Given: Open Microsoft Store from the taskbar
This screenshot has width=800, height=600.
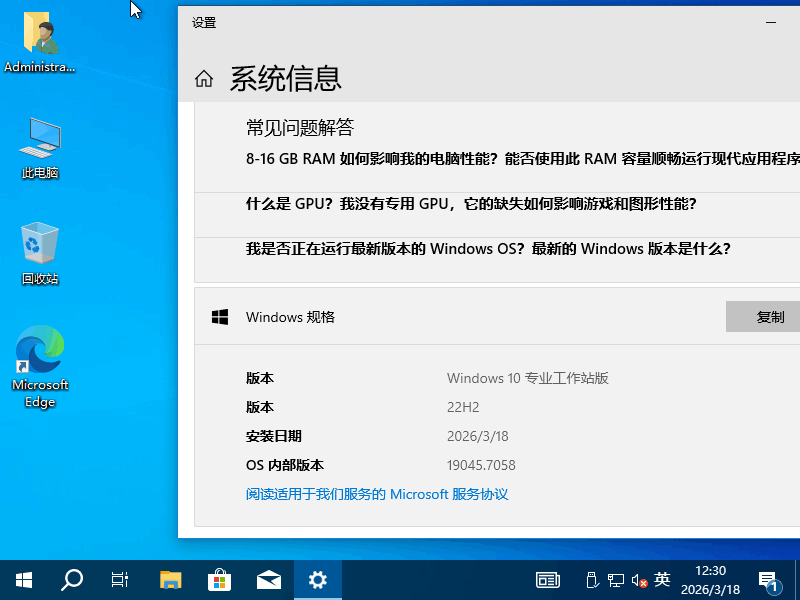Looking at the screenshot, I should pos(219,579).
